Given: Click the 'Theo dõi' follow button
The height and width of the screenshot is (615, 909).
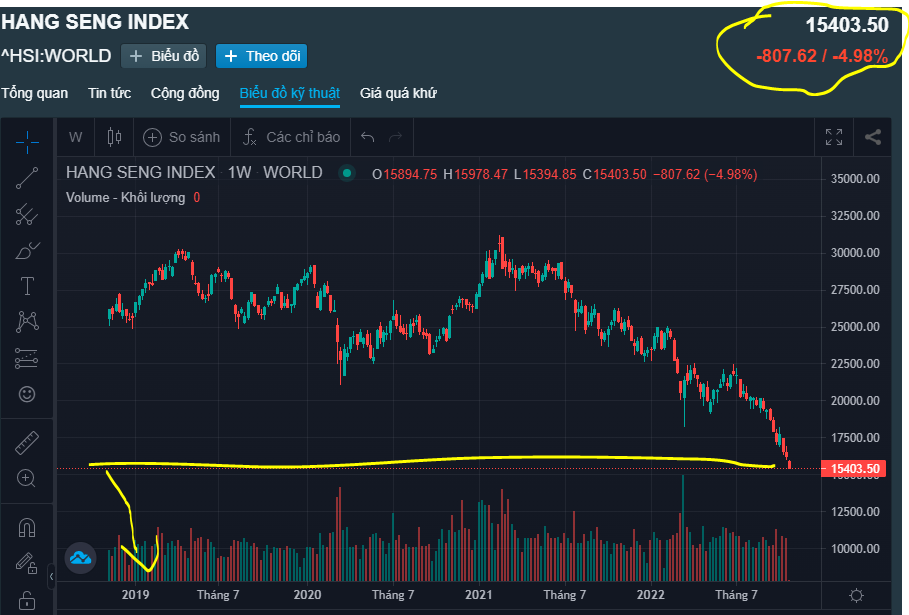Looking at the screenshot, I should pyautogui.click(x=261, y=56).
